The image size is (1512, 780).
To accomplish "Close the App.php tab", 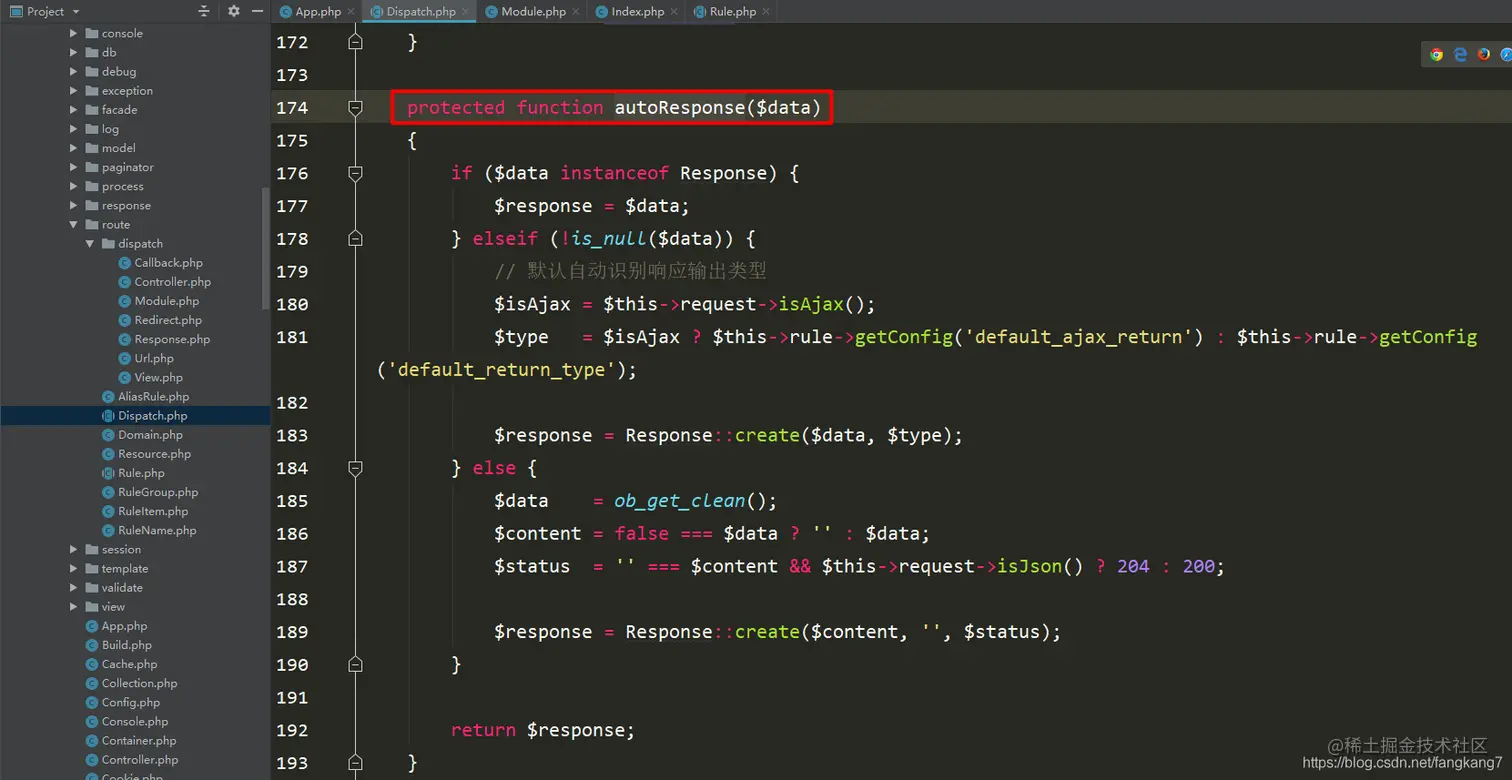I will pyautogui.click(x=350, y=12).
